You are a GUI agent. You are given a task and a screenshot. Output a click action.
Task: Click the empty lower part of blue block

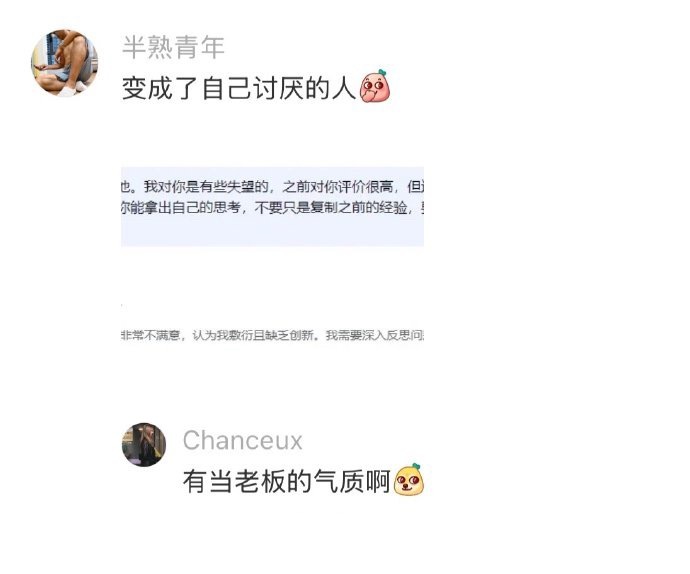(x=272, y=232)
